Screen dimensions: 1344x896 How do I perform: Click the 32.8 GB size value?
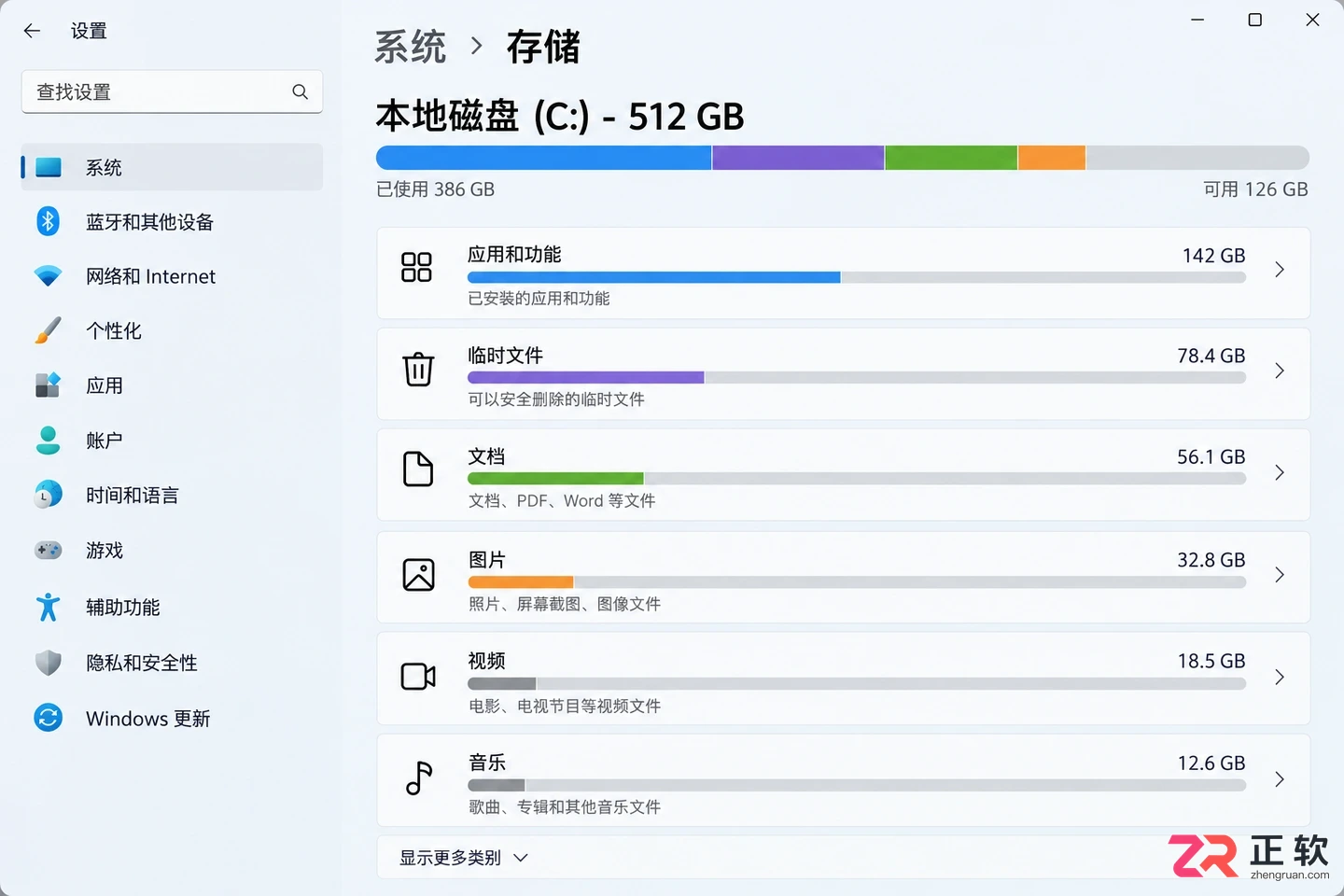point(1211,559)
